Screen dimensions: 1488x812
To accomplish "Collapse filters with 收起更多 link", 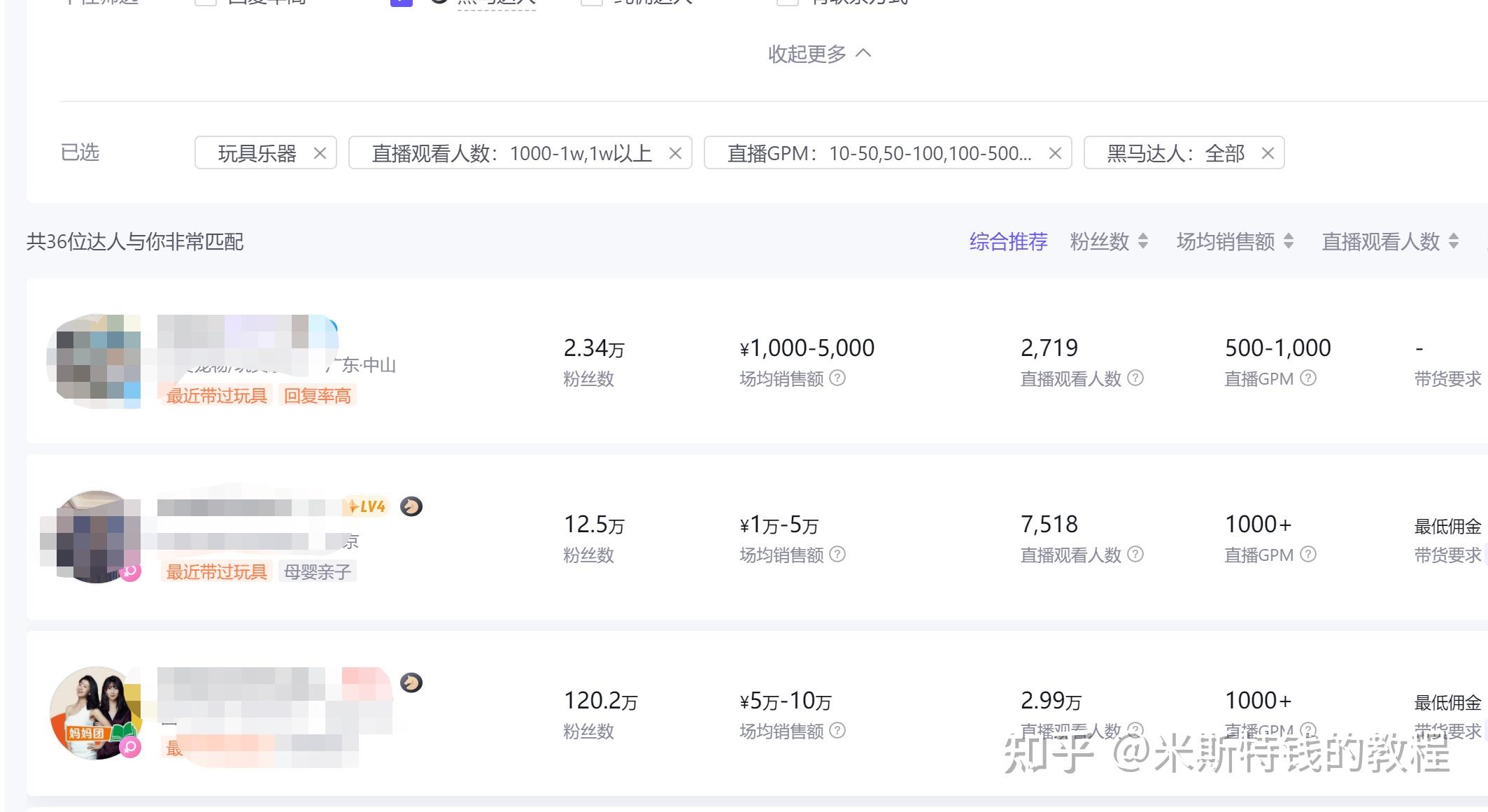I will point(819,54).
